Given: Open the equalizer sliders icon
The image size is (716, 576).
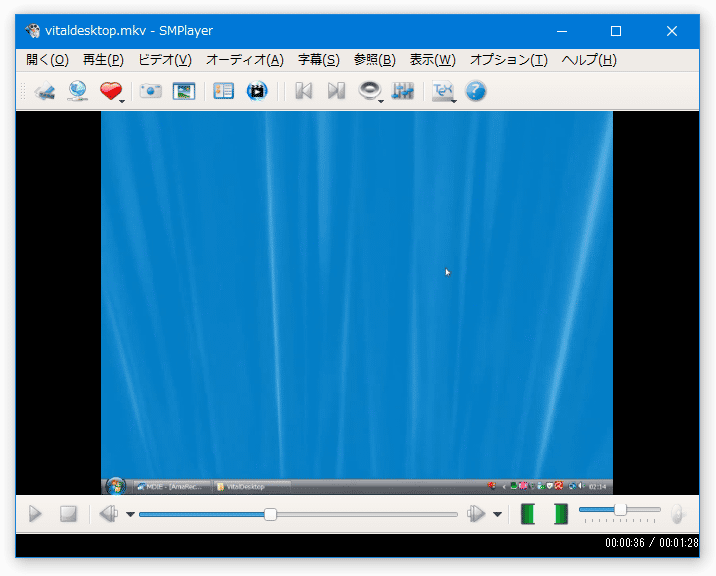Looking at the screenshot, I should (403, 91).
